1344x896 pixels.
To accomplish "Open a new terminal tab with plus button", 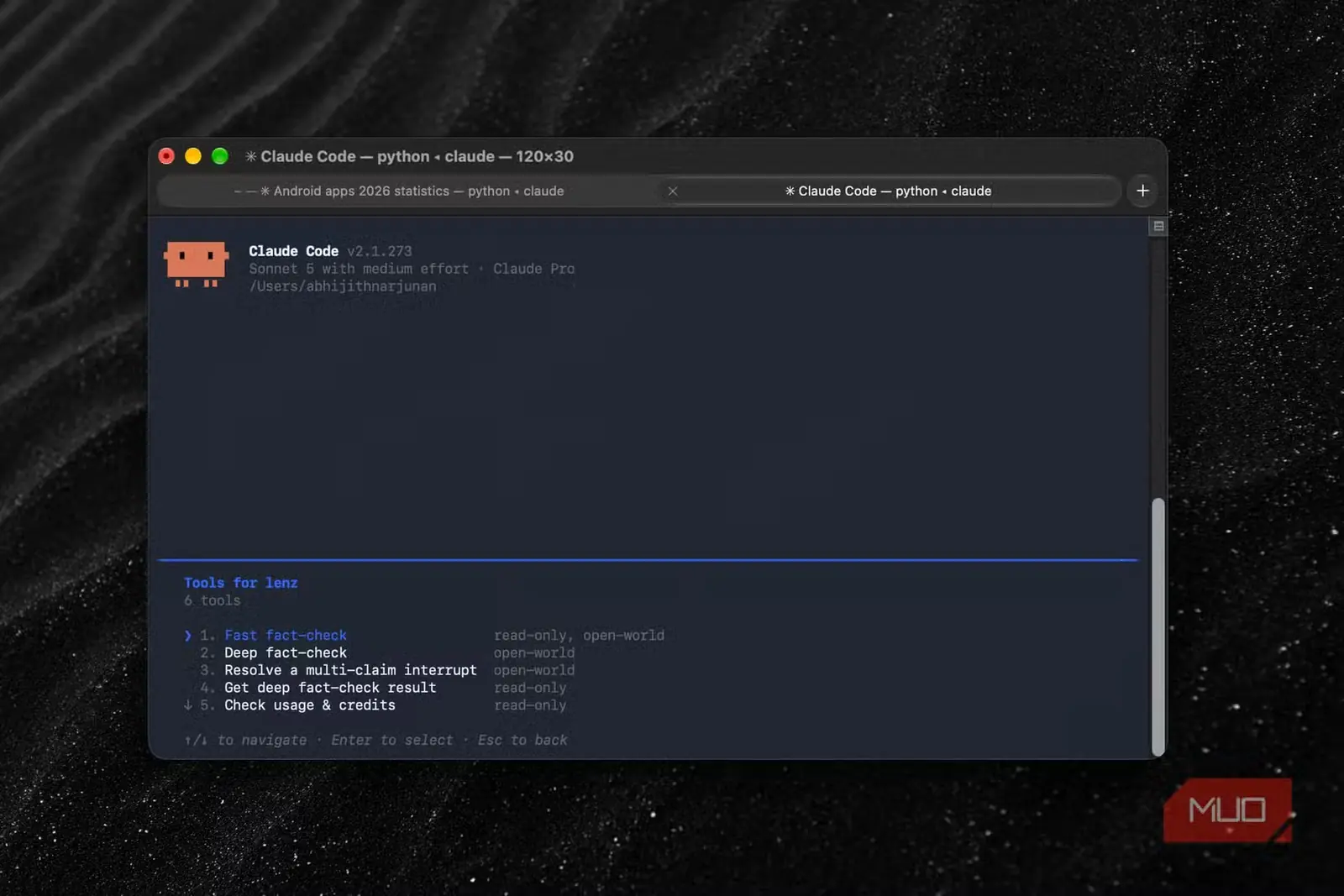I will (1142, 191).
